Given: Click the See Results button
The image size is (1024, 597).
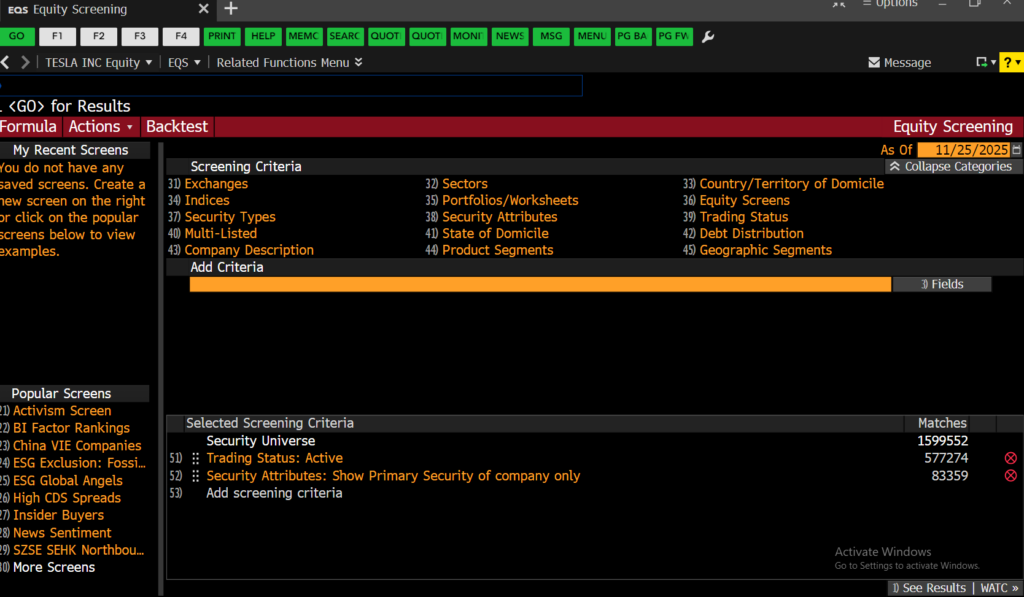Looking at the screenshot, I should pos(929,588).
